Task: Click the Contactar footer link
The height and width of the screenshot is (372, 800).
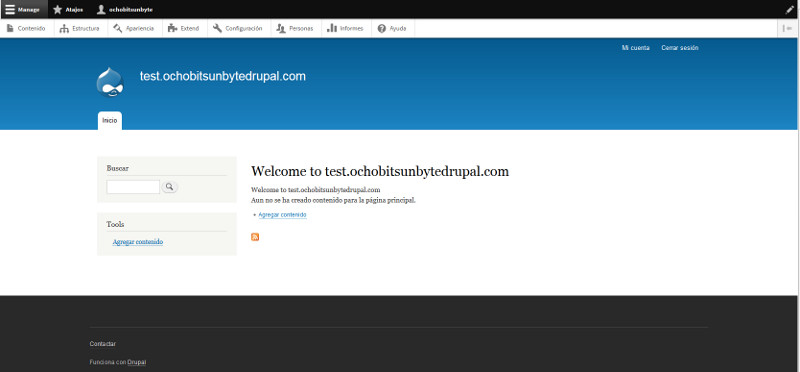Action: [x=103, y=344]
